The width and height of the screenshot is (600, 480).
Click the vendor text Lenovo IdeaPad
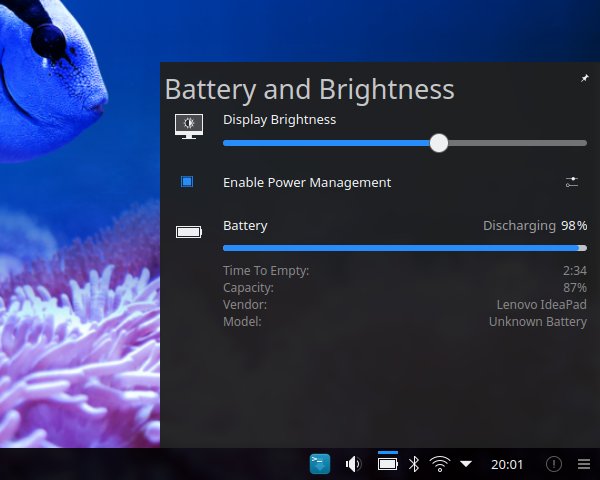tap(541, 305)
